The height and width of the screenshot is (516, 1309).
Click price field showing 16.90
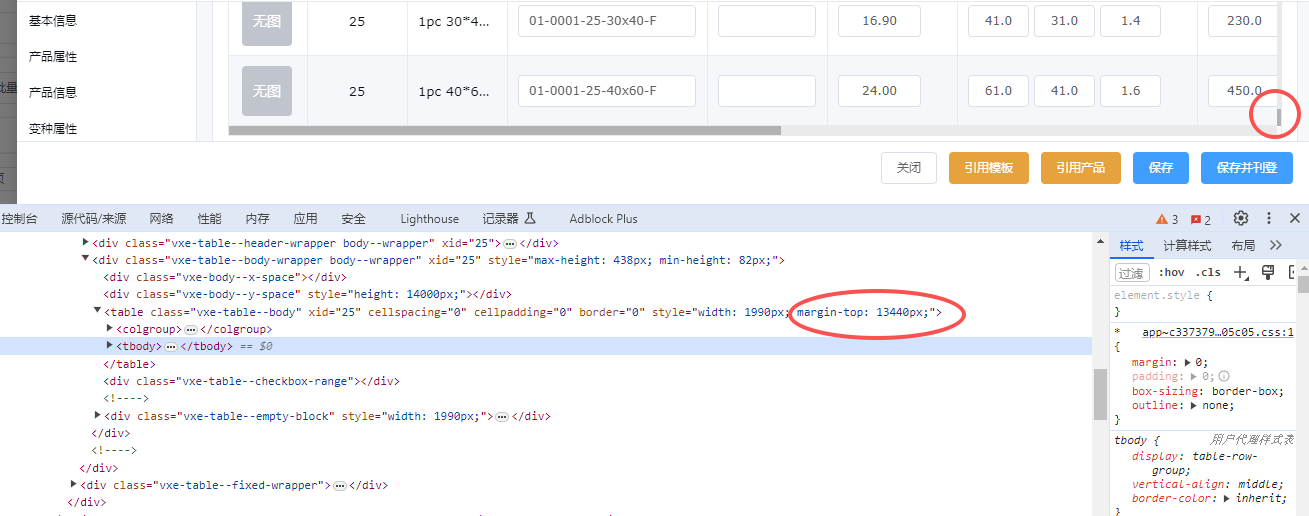[x=879, y=21]
